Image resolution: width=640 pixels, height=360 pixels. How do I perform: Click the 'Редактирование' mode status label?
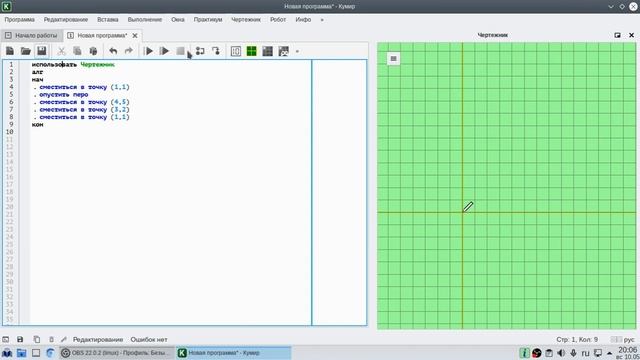pyautogui.click(x=98, y=340)
